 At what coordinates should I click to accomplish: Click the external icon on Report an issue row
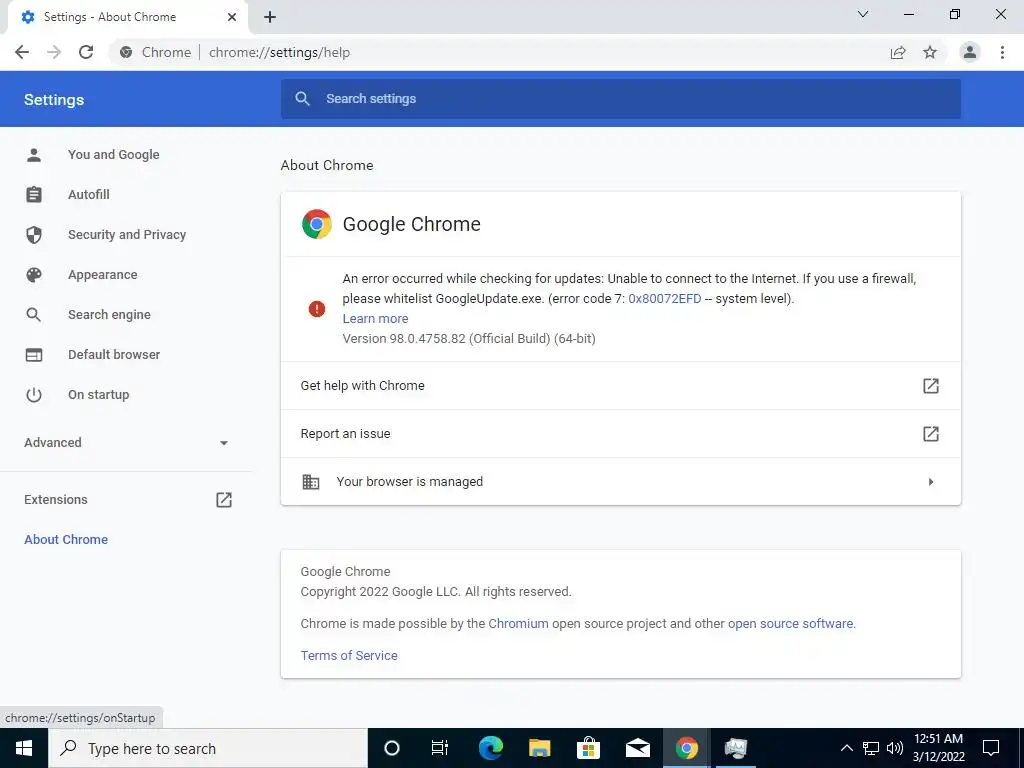pyautogui.click(x=931, y=434)
